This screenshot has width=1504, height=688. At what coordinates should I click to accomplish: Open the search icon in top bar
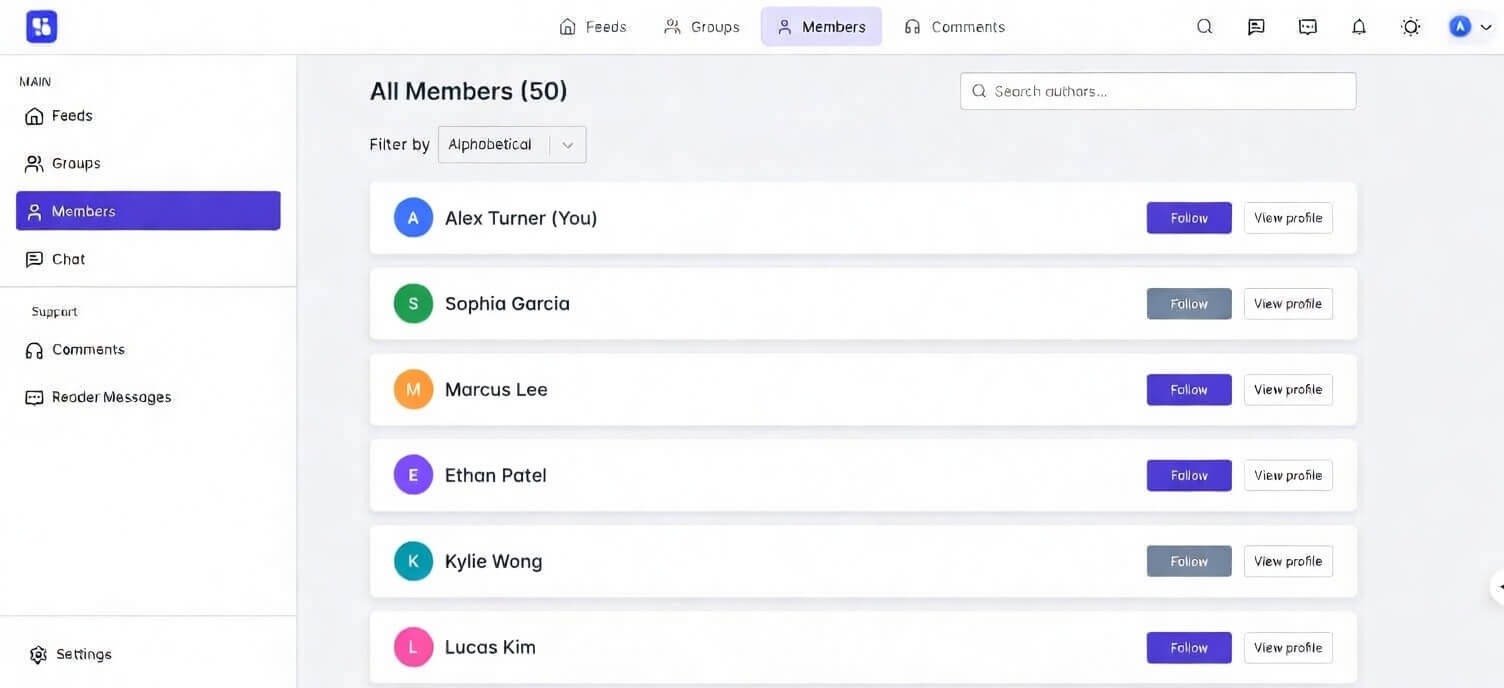[x=1205, y=27]
